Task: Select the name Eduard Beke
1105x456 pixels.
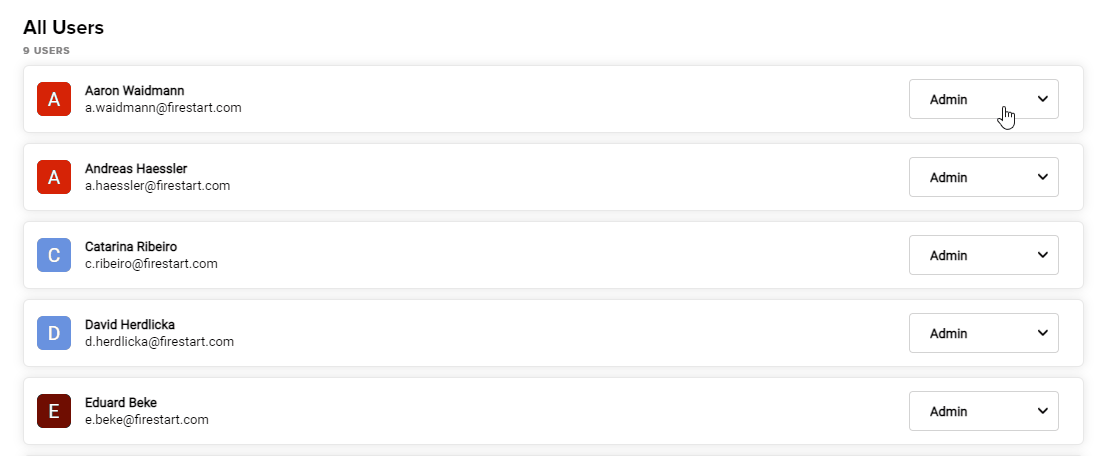Action: (121, 402)
